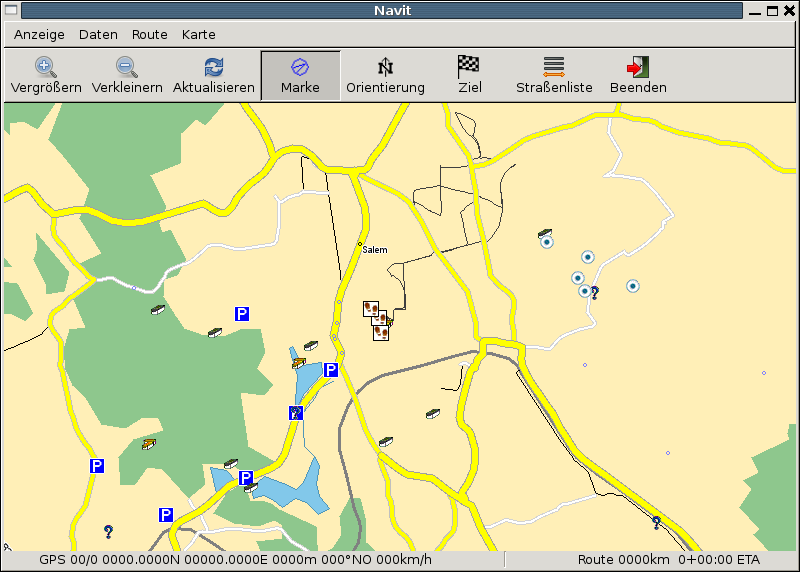800x572 pixels.
Task: Zoom in with the Vergrößern tool
Action: click(x=46, y=76)
